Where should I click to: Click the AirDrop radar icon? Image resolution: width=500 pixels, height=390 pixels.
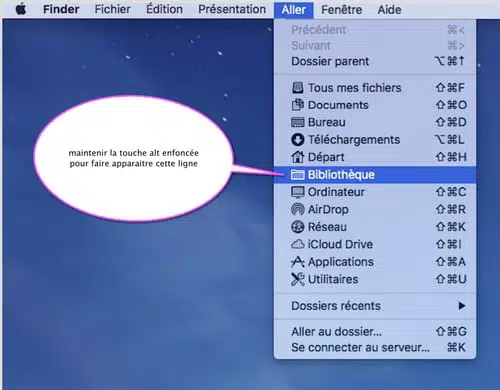pyautogui.click(x=297, y=210)
